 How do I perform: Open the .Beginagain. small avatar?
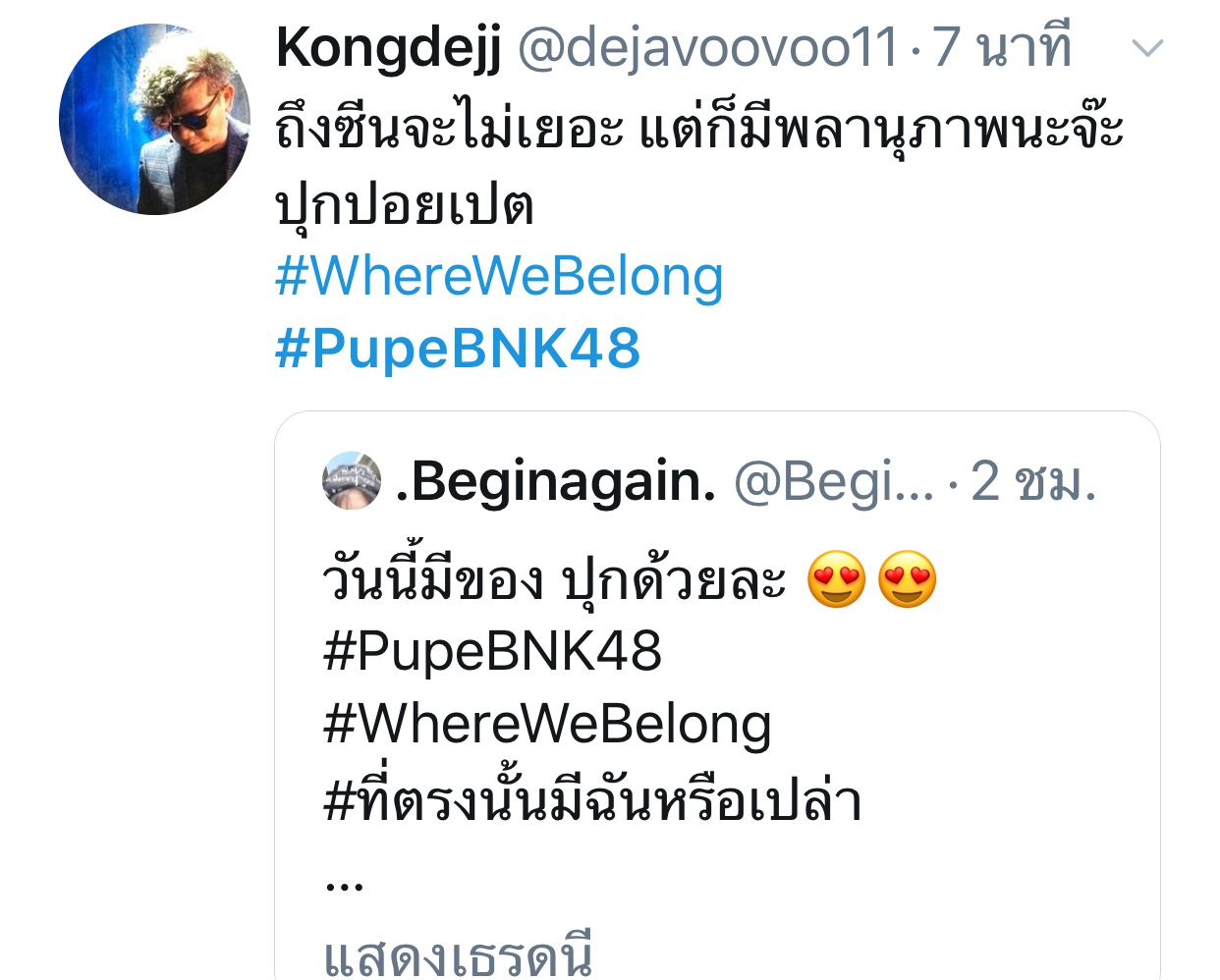coord(352,480)
